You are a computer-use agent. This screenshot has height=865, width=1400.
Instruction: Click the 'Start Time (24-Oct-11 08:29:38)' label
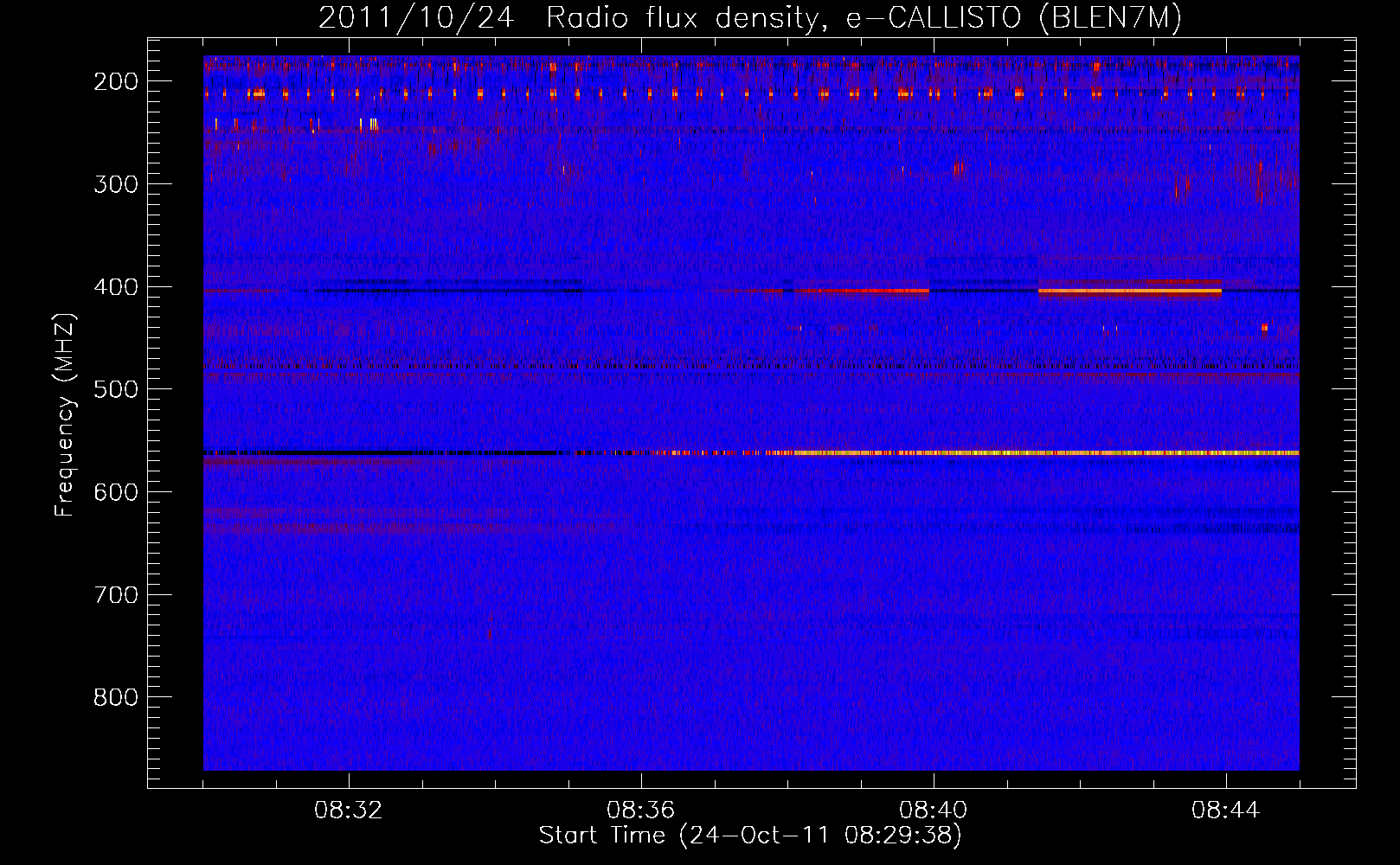(750, 836)
